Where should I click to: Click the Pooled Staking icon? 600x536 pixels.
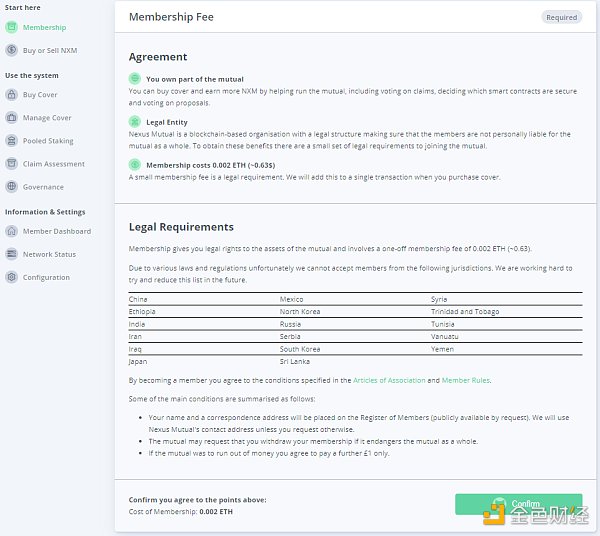click(x=11, y=141)
